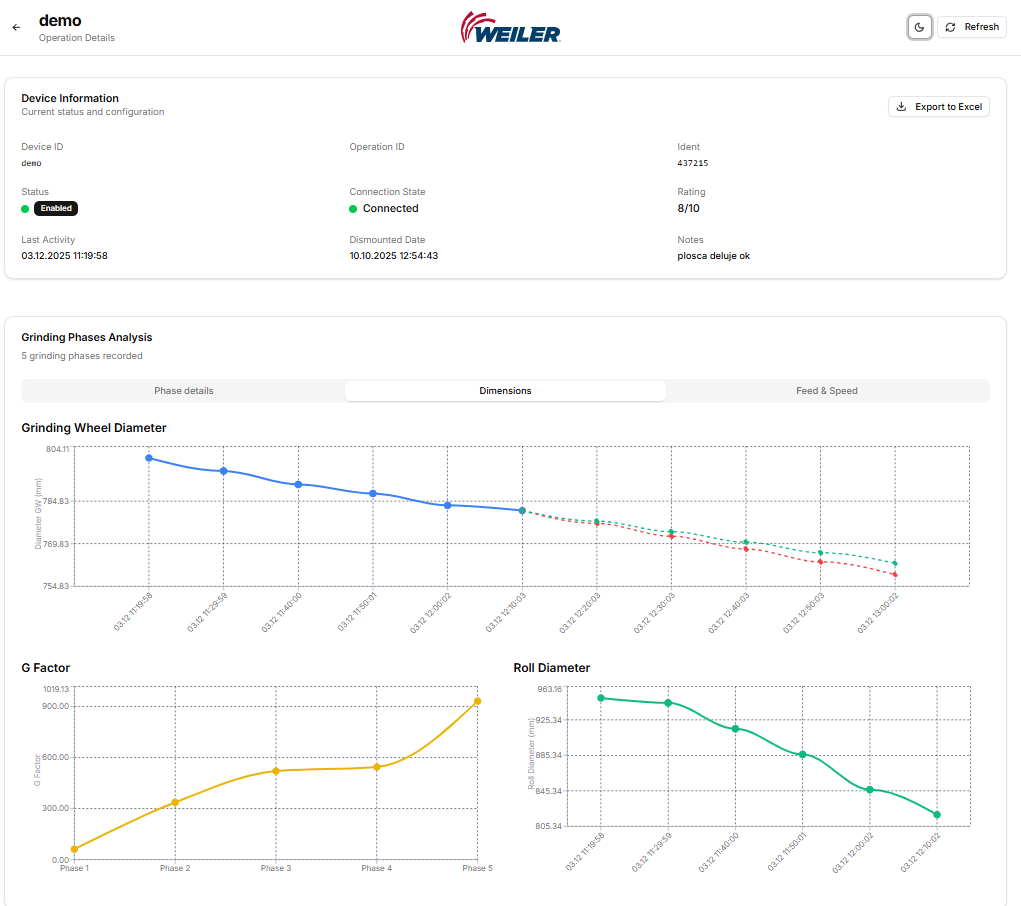The width and height of the screenshot is (1021, 906).
Task: Click first blue point on Grinding Wheel chart
Action: tap(149, 458)
